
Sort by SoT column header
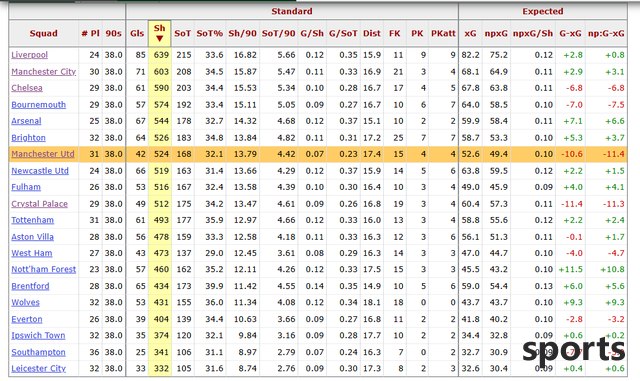(x=182, y=34)
